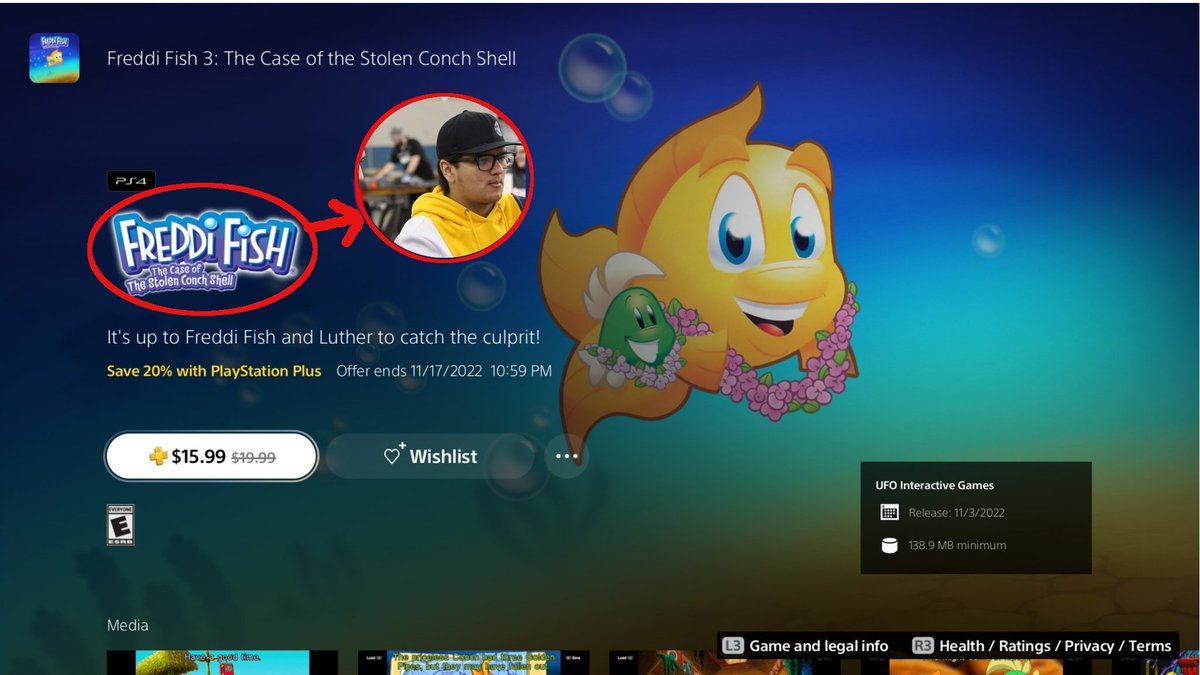
Task: Click the '138.9 MB minimum' text
Action: point(957,546)
